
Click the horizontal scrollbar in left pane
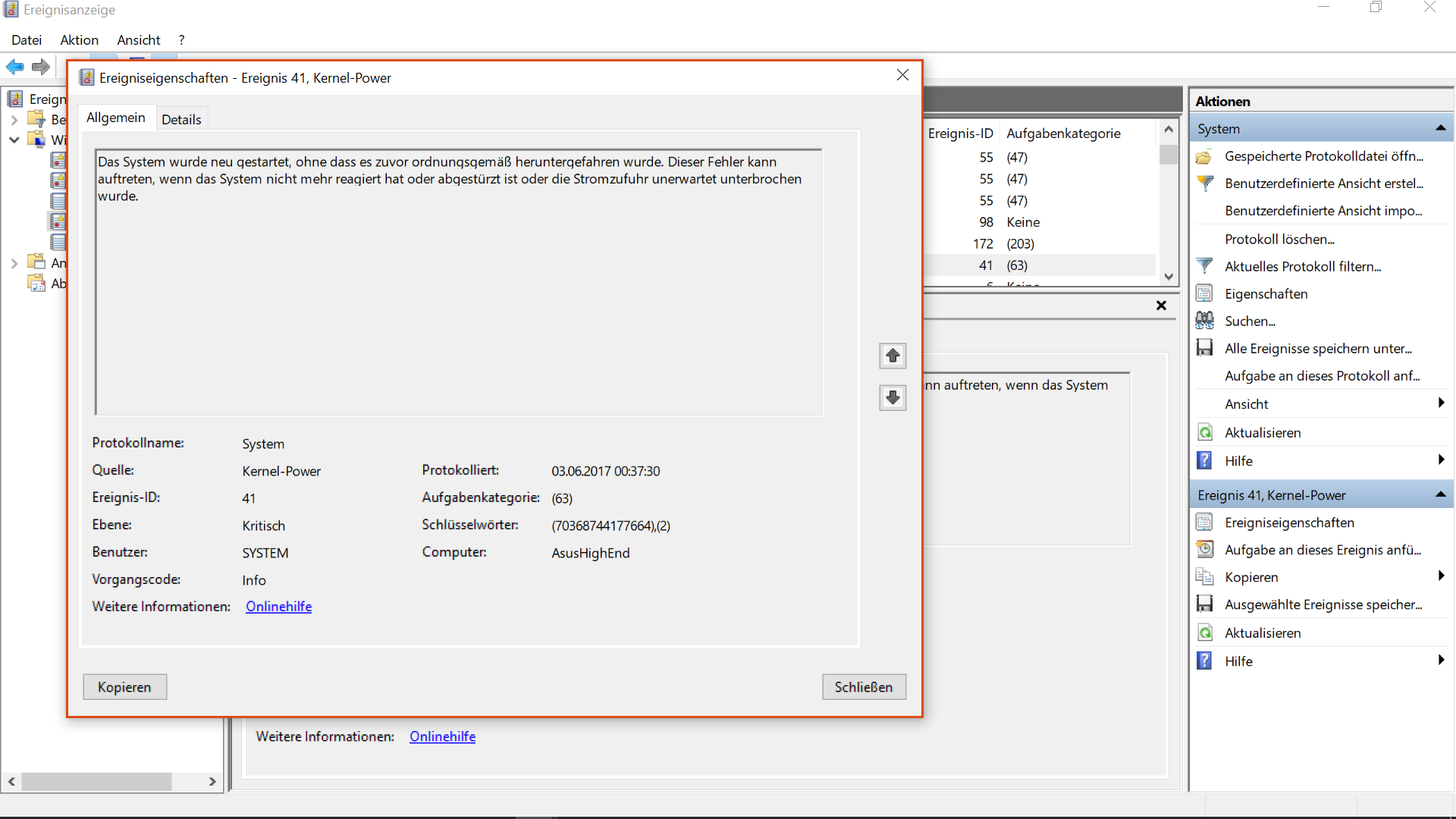click(96, 781)
